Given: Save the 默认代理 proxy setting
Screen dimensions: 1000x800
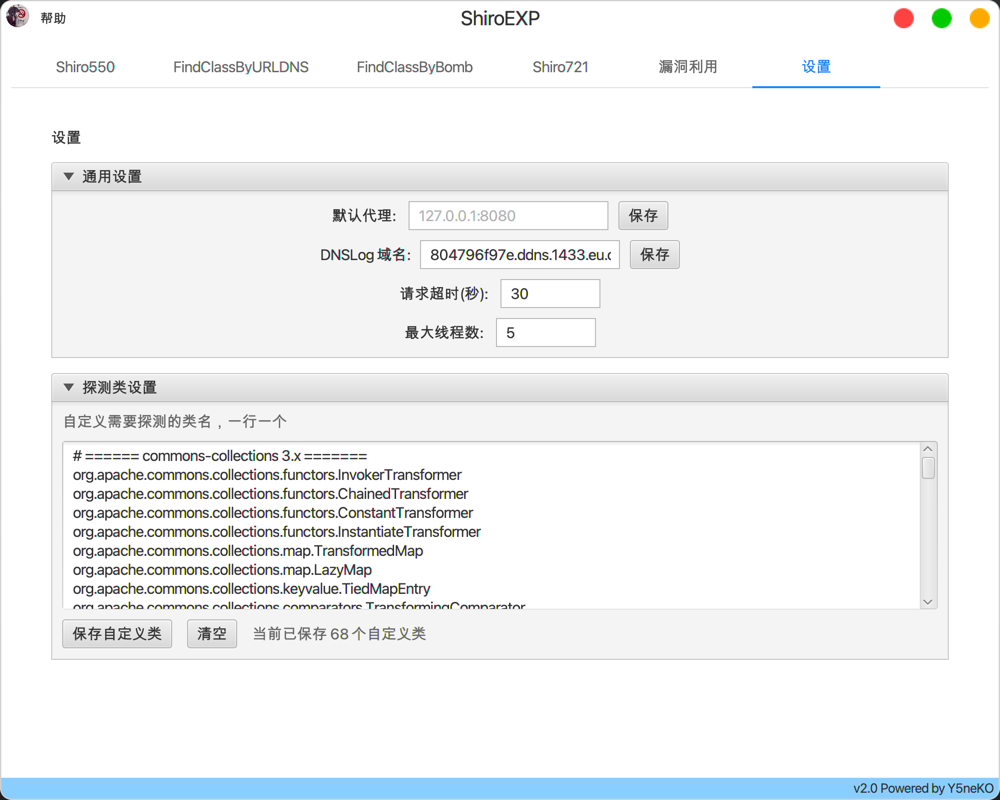Looking at the screenshot, I should (643, 216).
